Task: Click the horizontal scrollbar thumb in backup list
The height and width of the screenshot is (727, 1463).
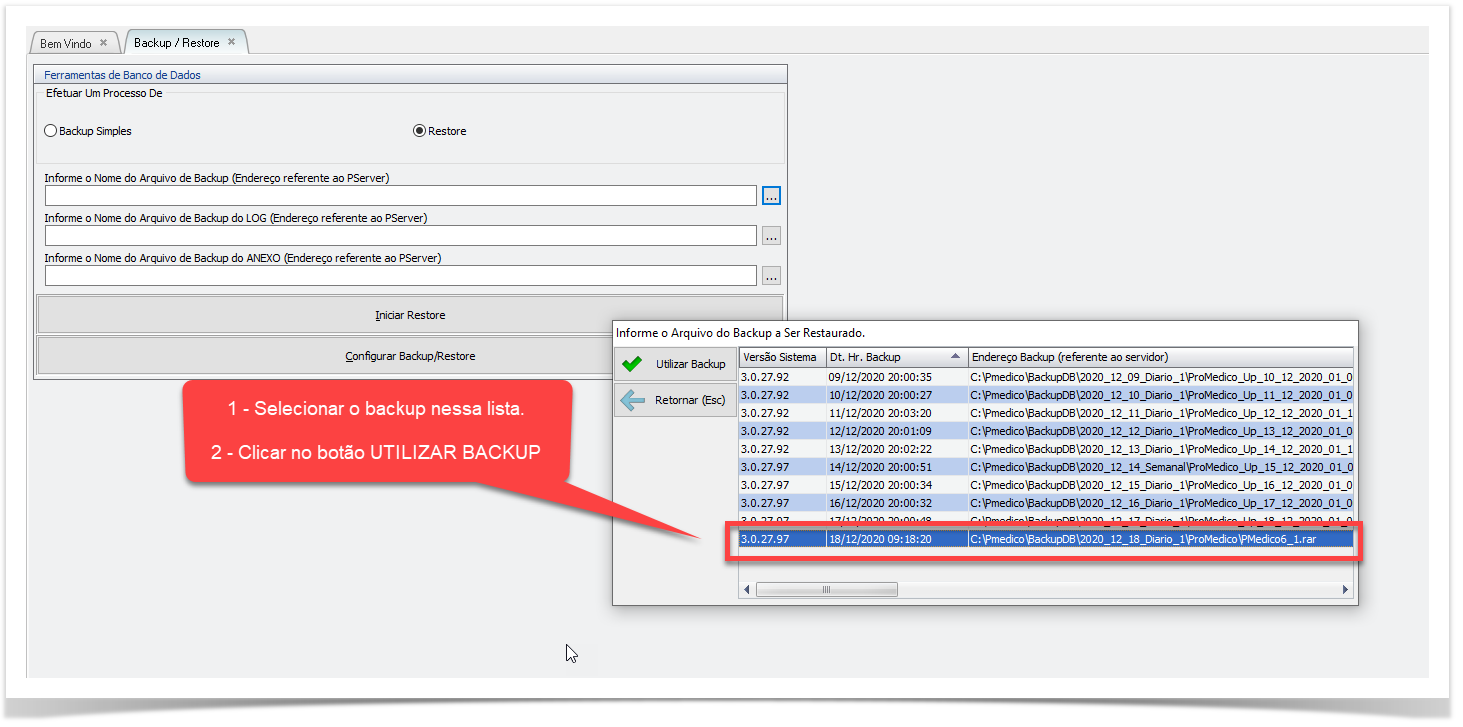Action: coord(826,590)
